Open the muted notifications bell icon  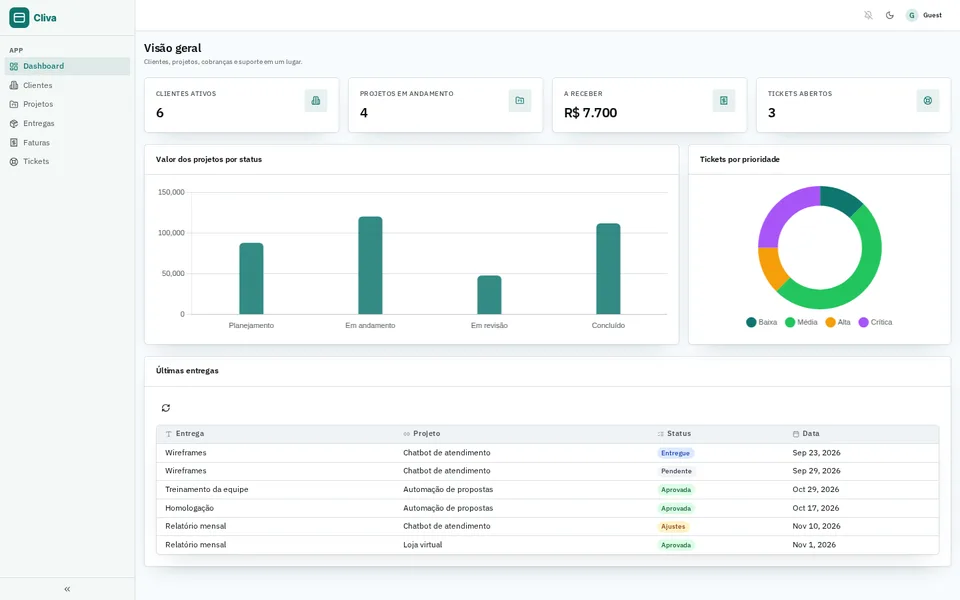pos(868,15)
